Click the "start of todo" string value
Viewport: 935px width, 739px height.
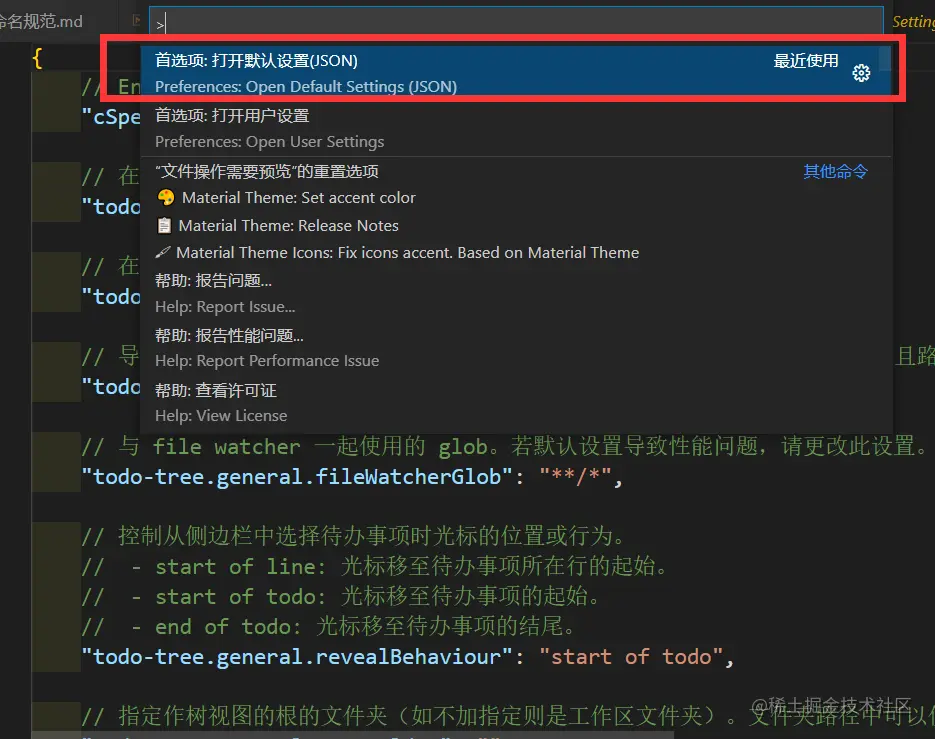(630, 657)
